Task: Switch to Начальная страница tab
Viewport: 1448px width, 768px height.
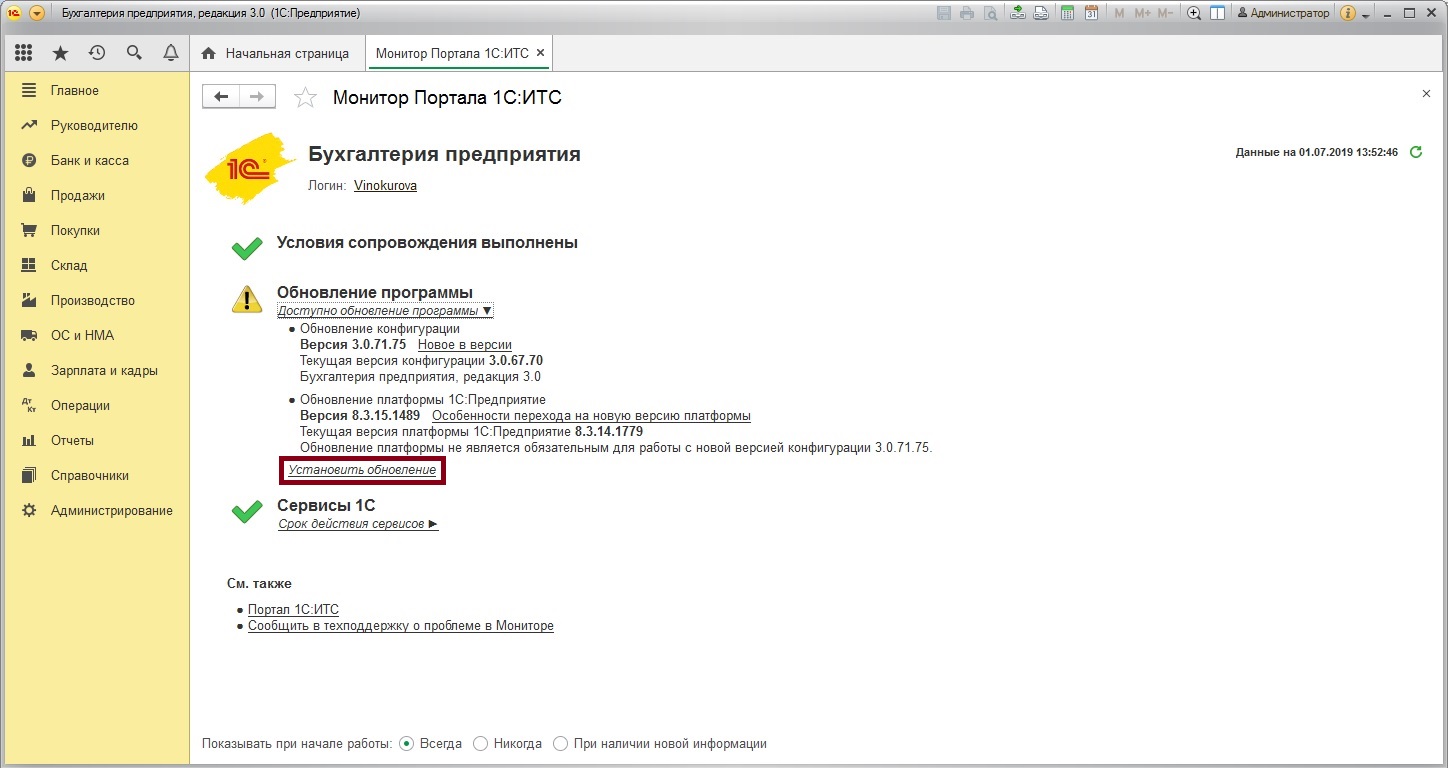Action: pos(276,53)
